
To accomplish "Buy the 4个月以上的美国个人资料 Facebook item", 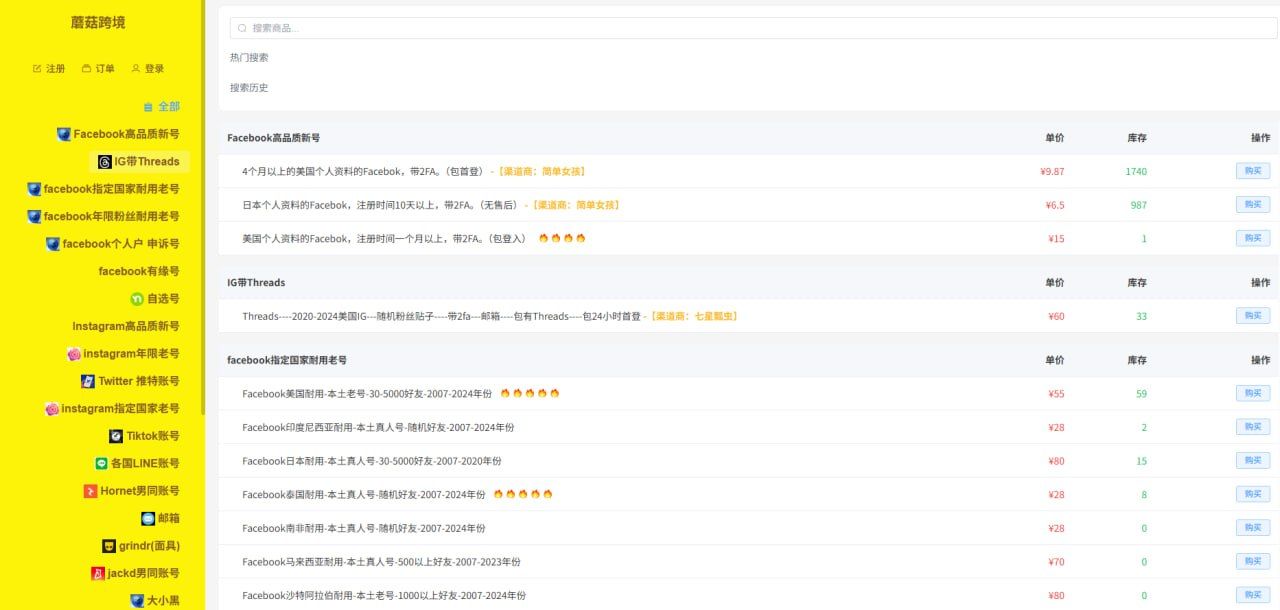I will coord(1253,171).
